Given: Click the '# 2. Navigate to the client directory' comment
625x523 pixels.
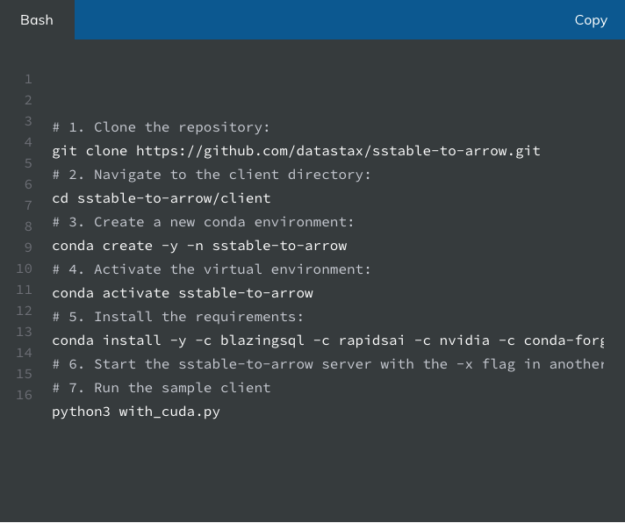Looking at the screenshot, I should click(212, 175).
